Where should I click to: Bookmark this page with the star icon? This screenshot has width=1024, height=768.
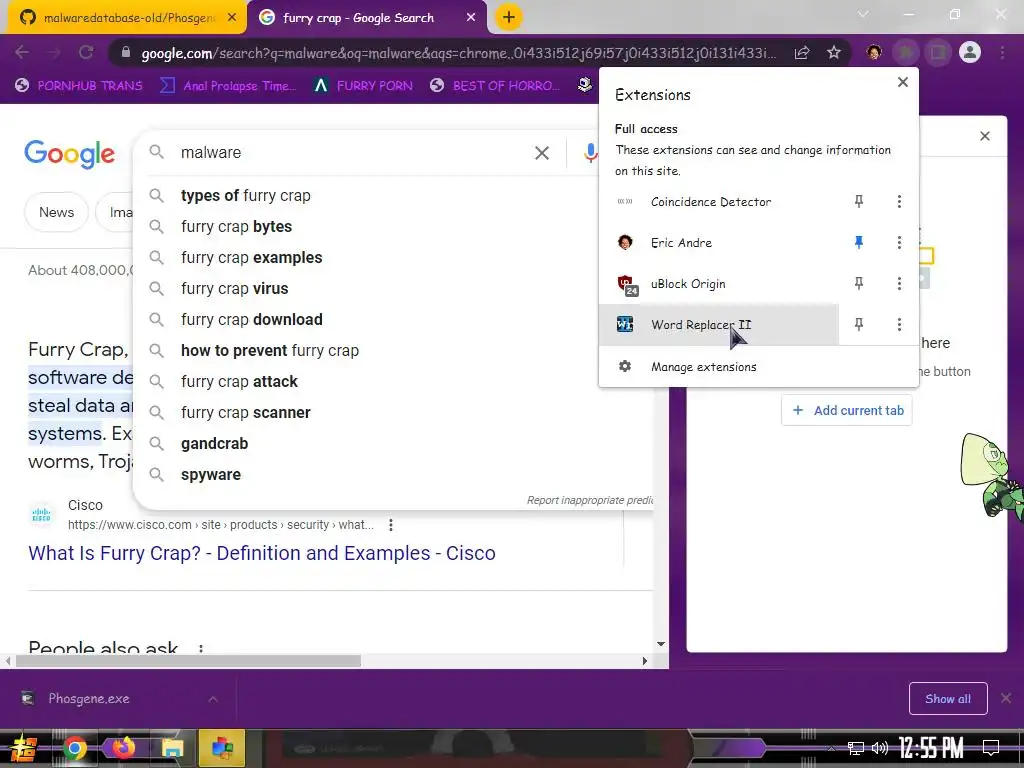834,52
